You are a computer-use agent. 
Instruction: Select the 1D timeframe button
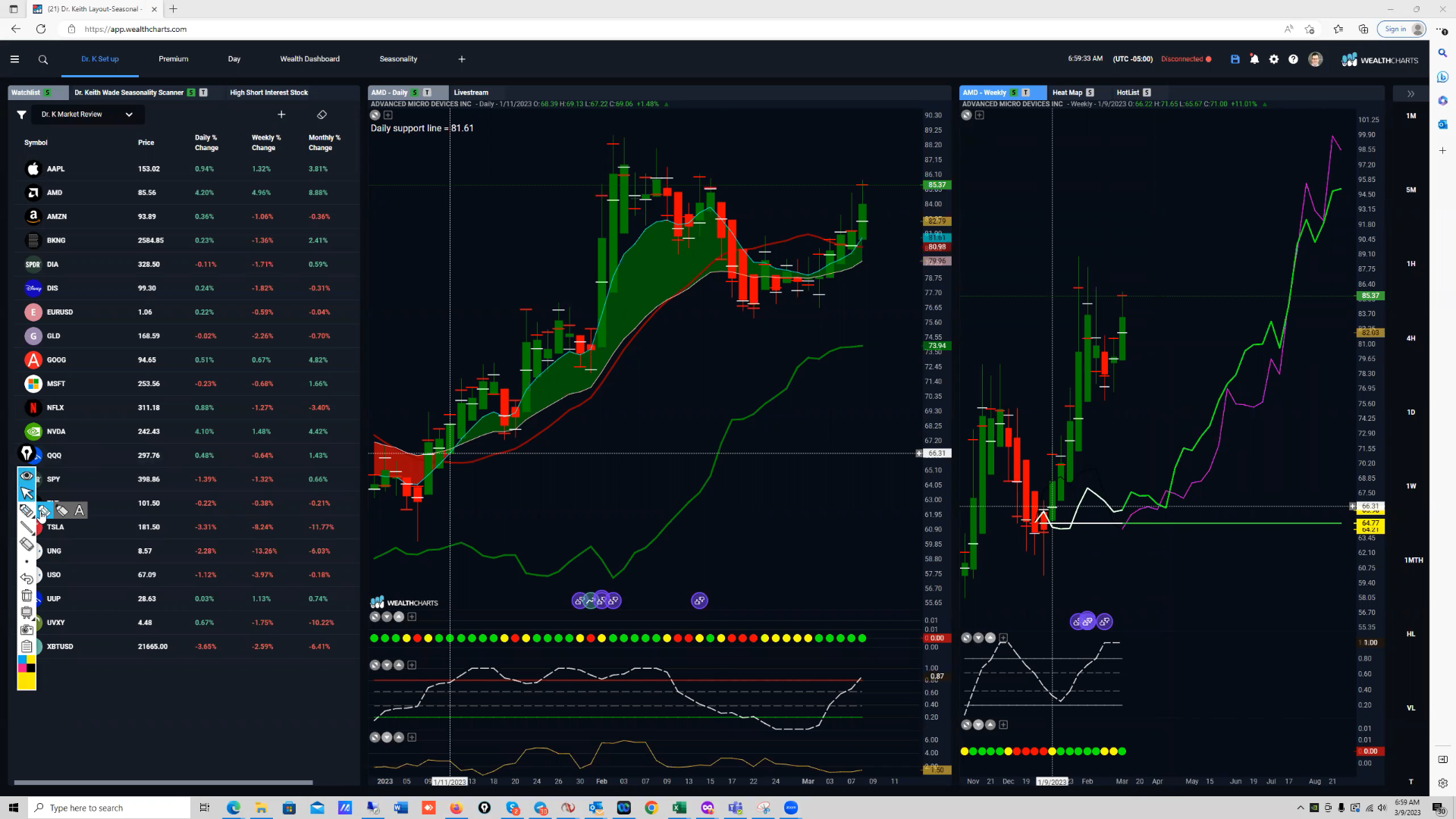click(1411, 413)
